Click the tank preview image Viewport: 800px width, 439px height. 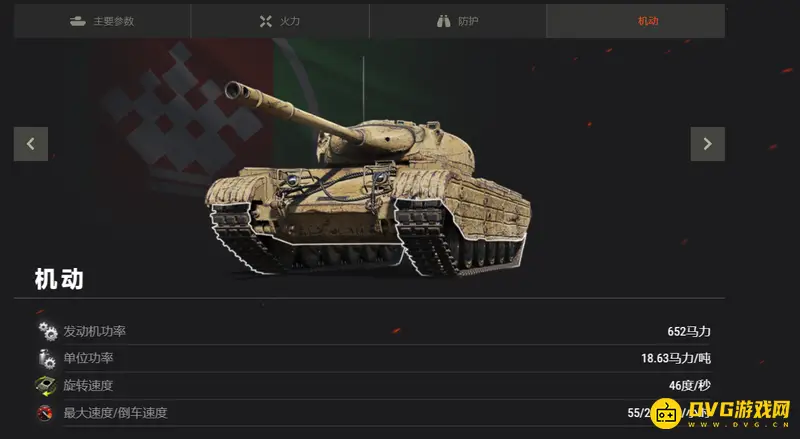click(x=368, y=179)
